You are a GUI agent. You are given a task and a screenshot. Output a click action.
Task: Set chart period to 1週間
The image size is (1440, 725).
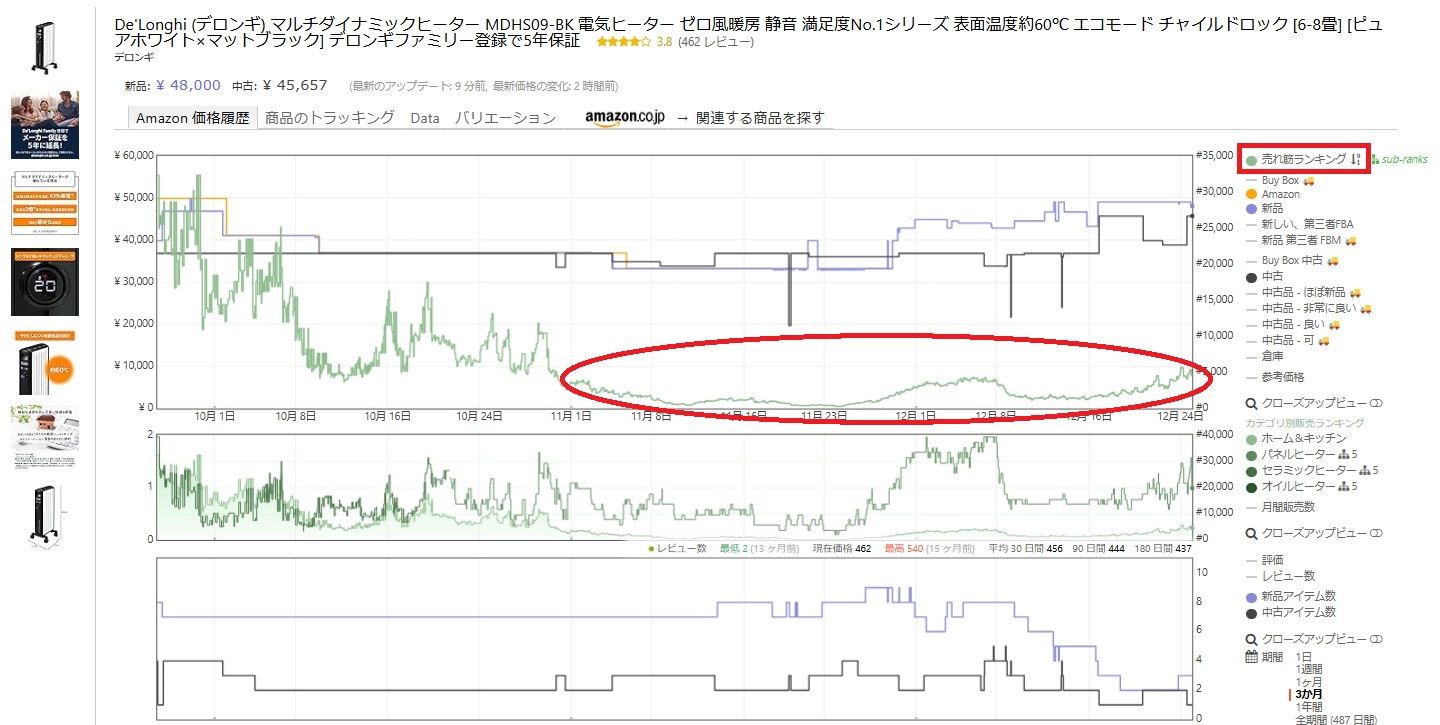tap(1309, 669)
